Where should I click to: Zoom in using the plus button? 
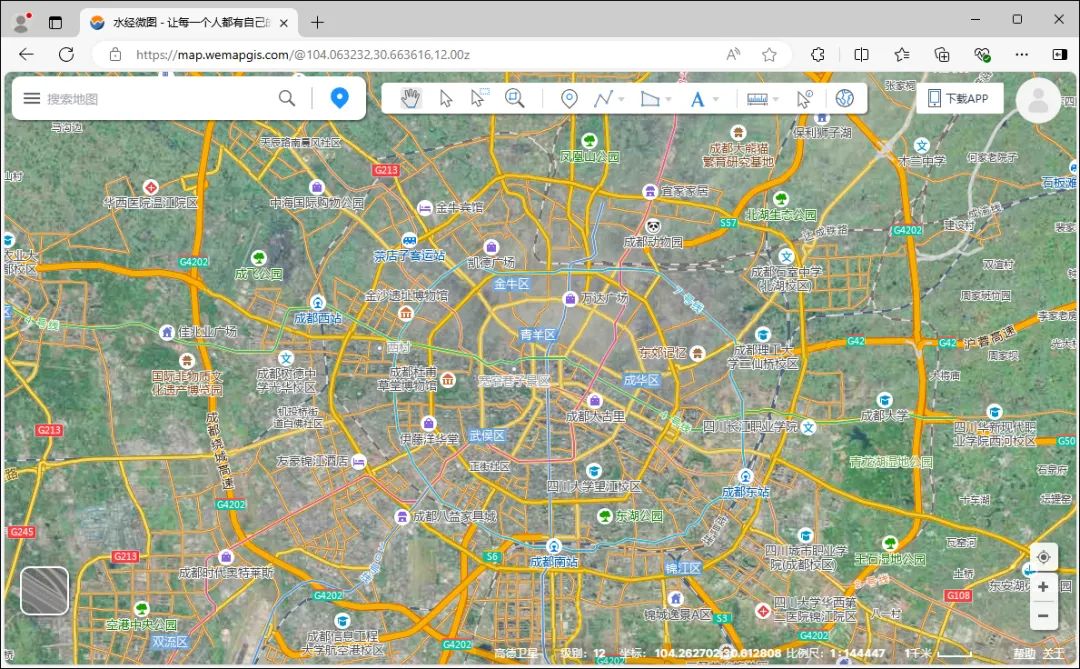click(x=1043, y=587)
